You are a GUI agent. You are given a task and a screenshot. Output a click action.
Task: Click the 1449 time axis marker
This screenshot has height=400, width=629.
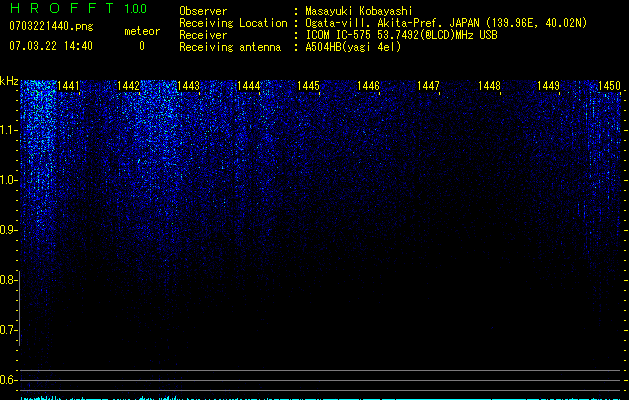coord(548,86)
